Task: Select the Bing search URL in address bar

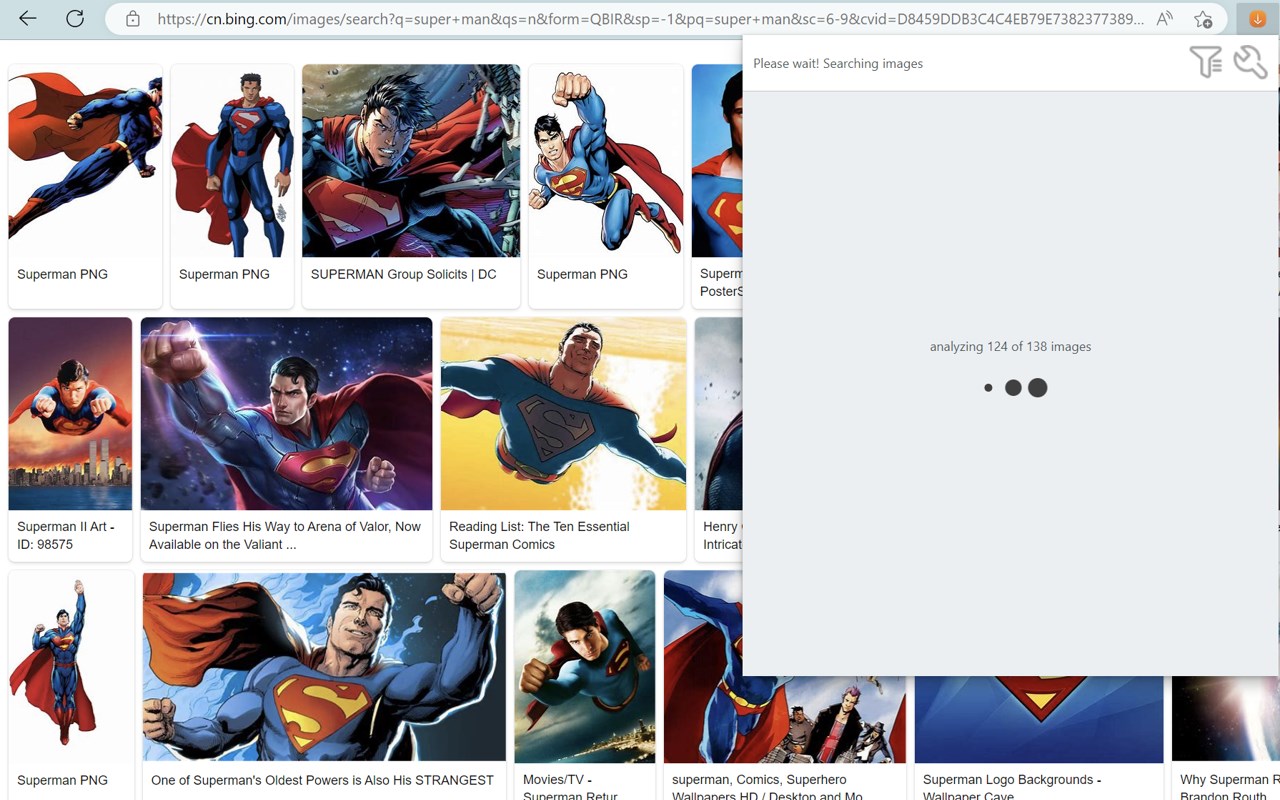Action: point(650,19)
